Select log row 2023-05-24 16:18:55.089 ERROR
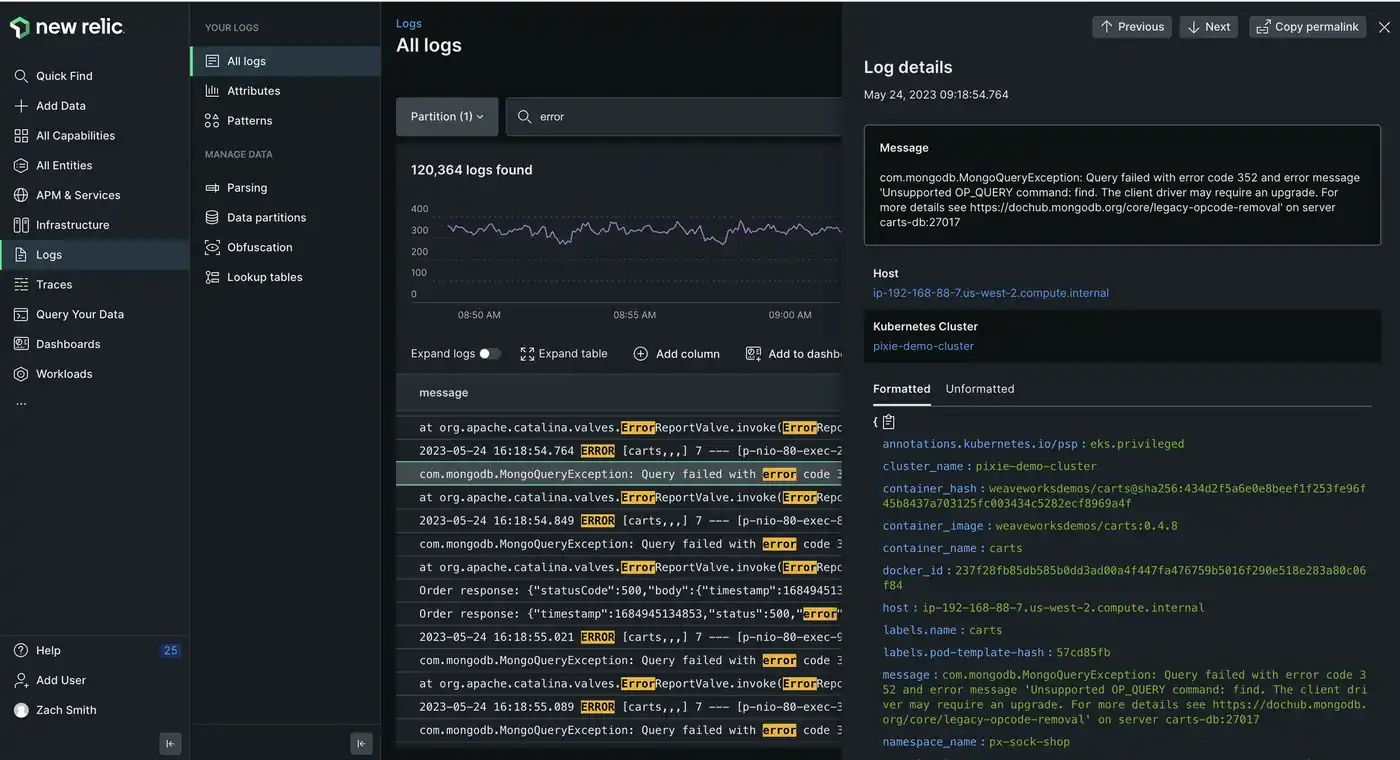The width and height of the screenshot is (1400, 760). 619,707
